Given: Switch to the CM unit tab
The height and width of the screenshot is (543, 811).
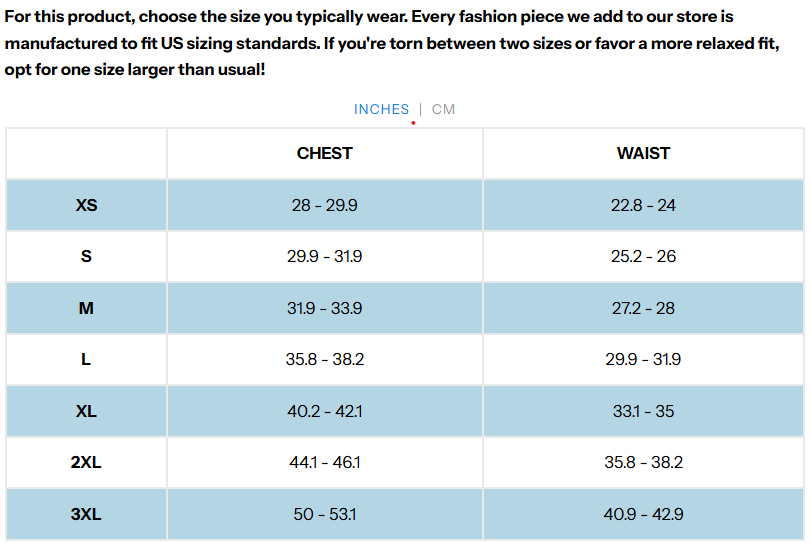Looking at the screenshot, I should (x=443, y=109).
